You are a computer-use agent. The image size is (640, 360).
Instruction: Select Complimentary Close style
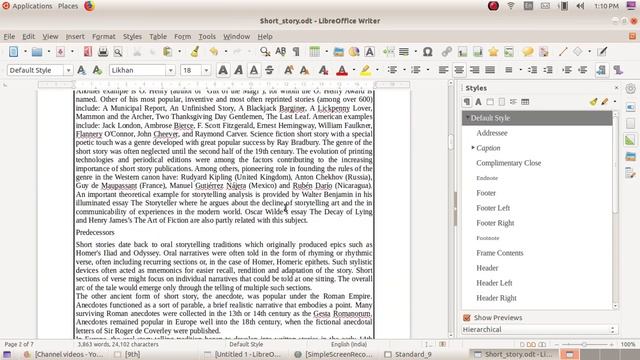509,163
